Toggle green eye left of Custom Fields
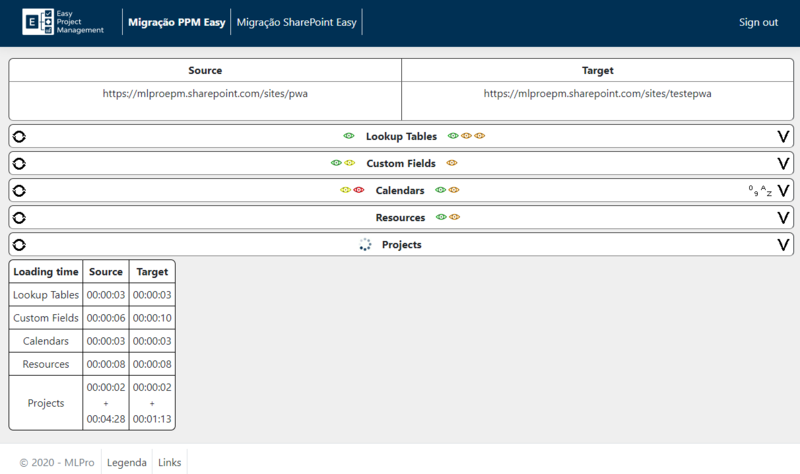 pyautogui.click(x=336, y=163)
